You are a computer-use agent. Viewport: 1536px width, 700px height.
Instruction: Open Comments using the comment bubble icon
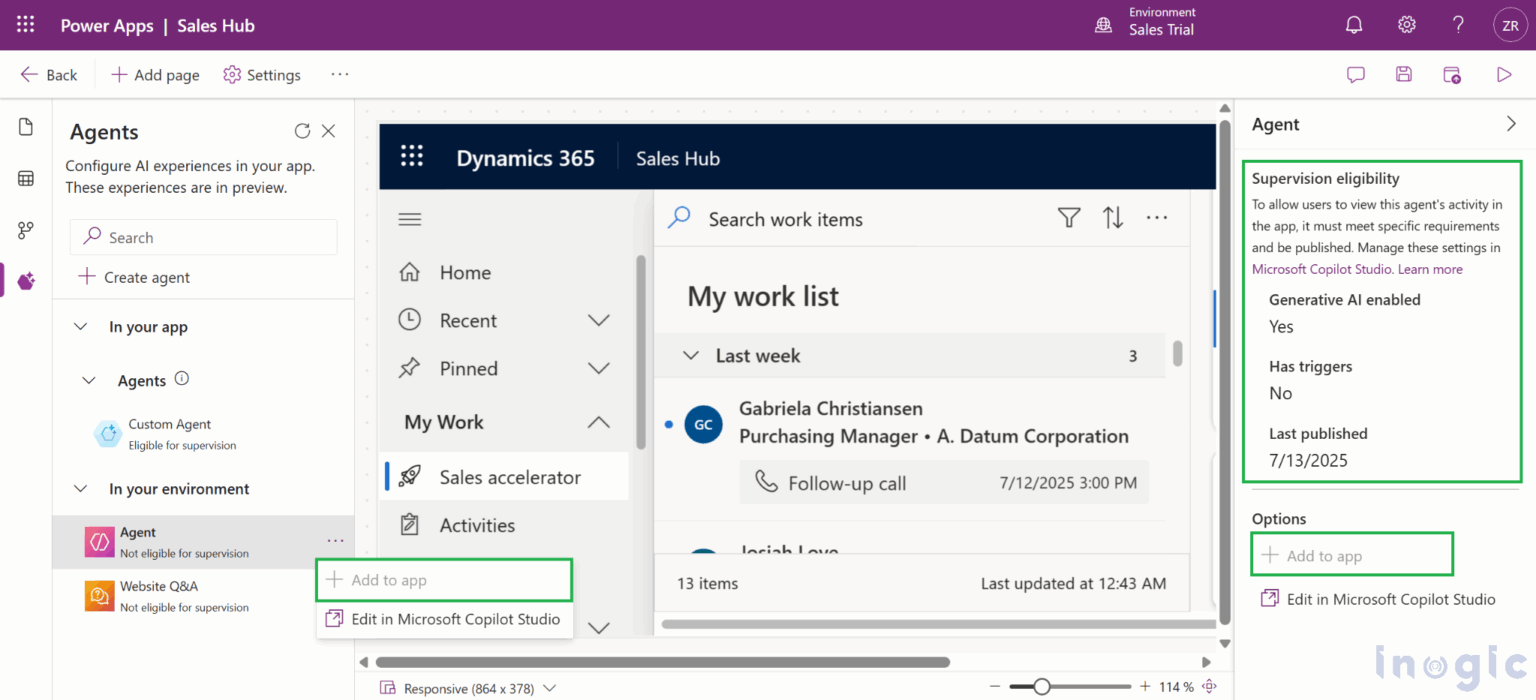(1355, 74)
